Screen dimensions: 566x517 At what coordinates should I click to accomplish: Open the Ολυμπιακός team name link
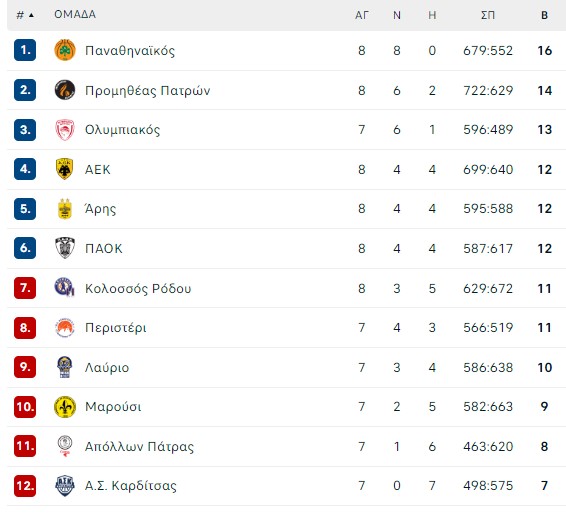(x=122, y=130)
